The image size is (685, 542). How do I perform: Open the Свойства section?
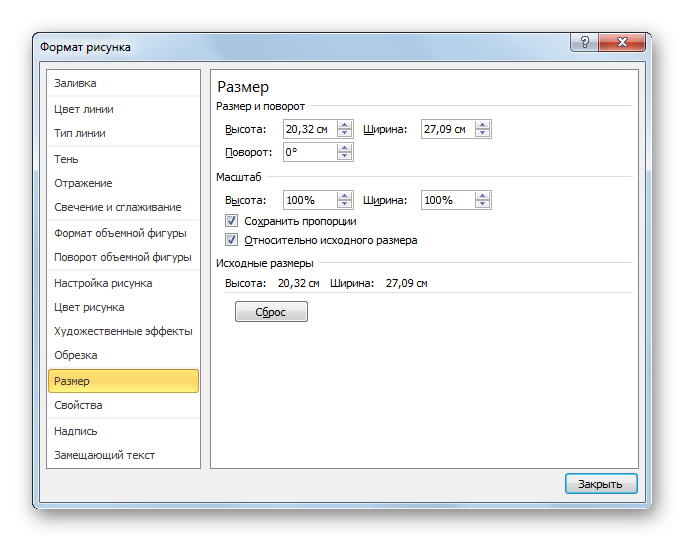coord(123,405)
